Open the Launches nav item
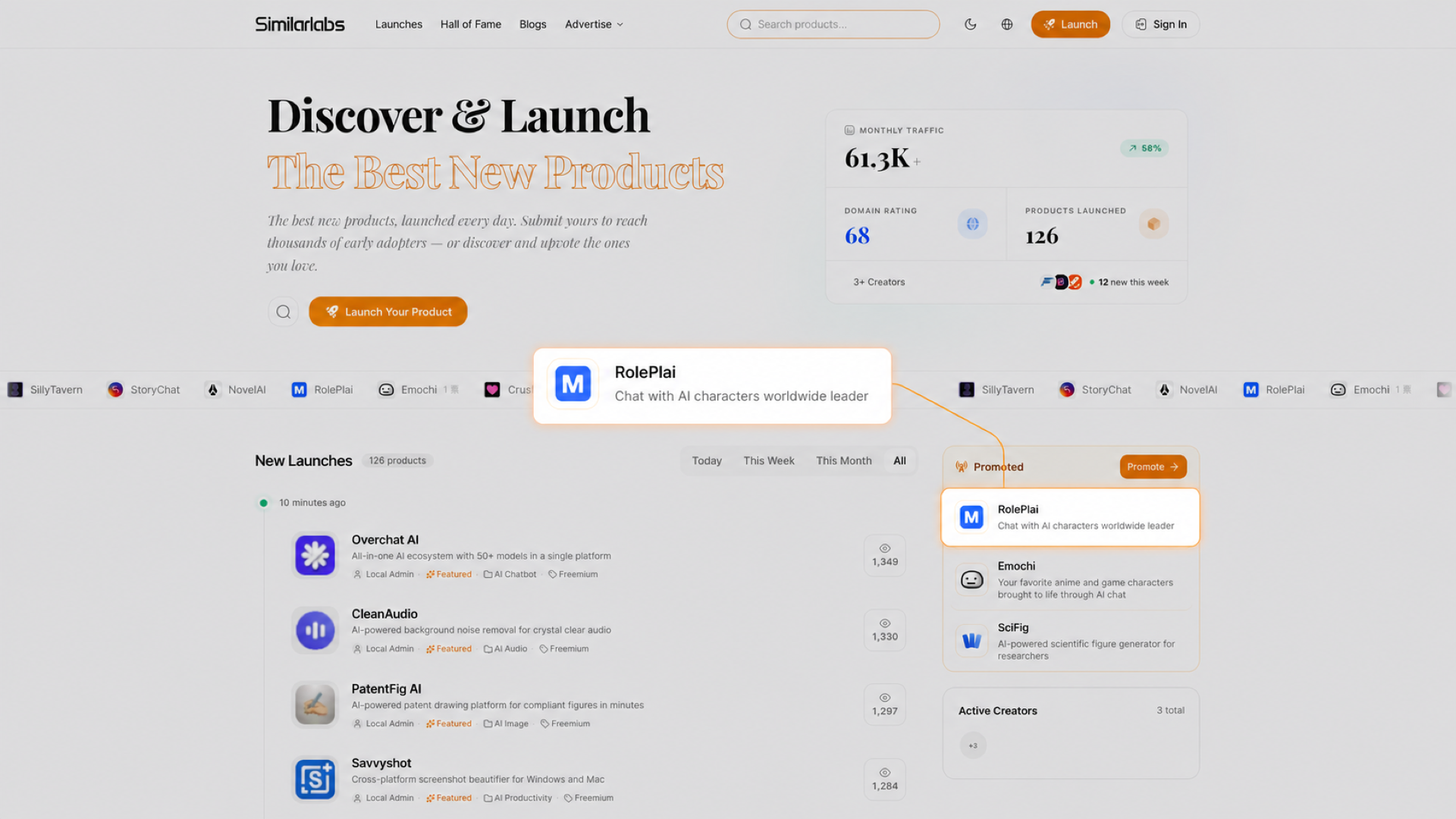This screenshot has width=1456, height=819. click(x=399, y=24)
